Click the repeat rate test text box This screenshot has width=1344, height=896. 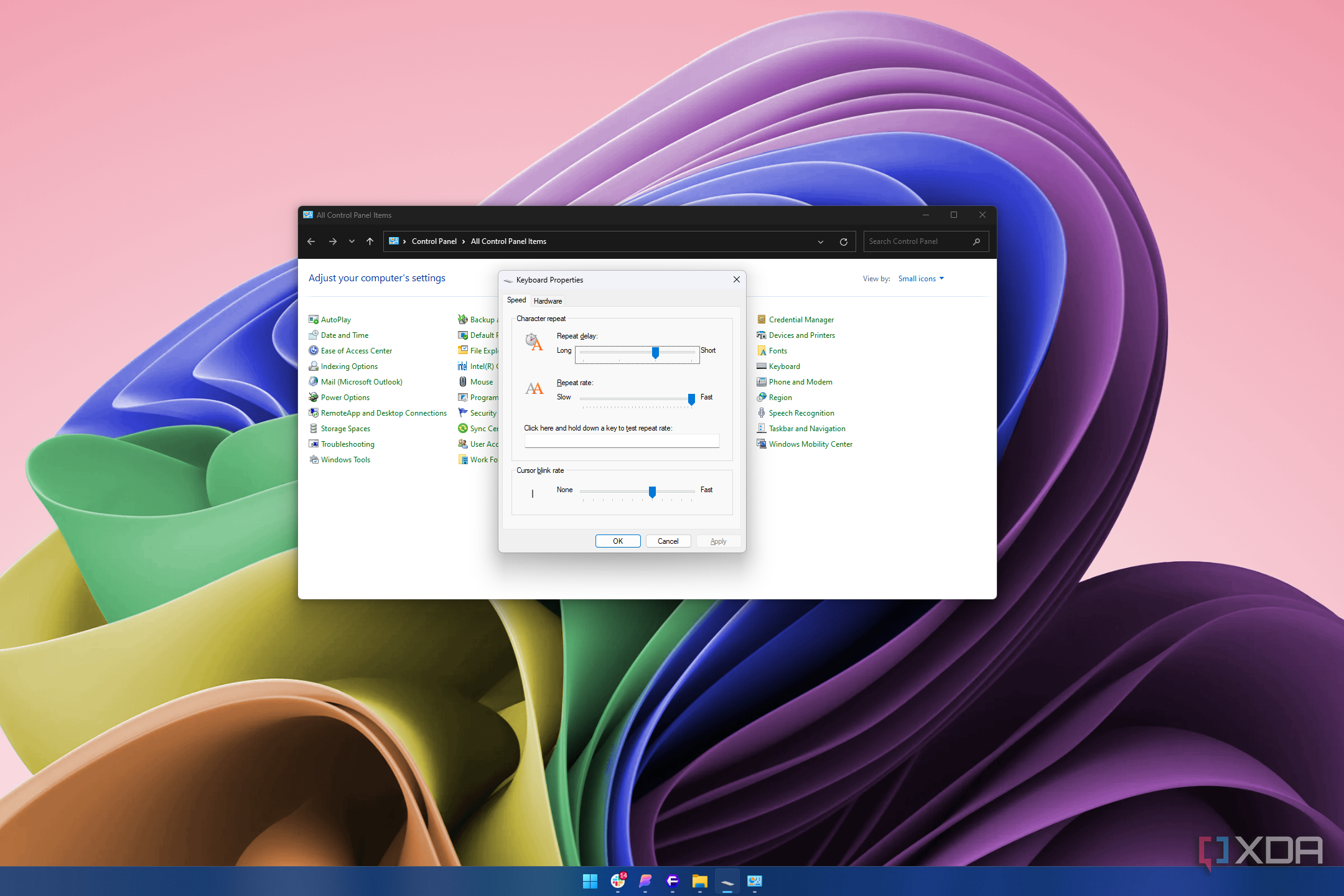(622, 441)
